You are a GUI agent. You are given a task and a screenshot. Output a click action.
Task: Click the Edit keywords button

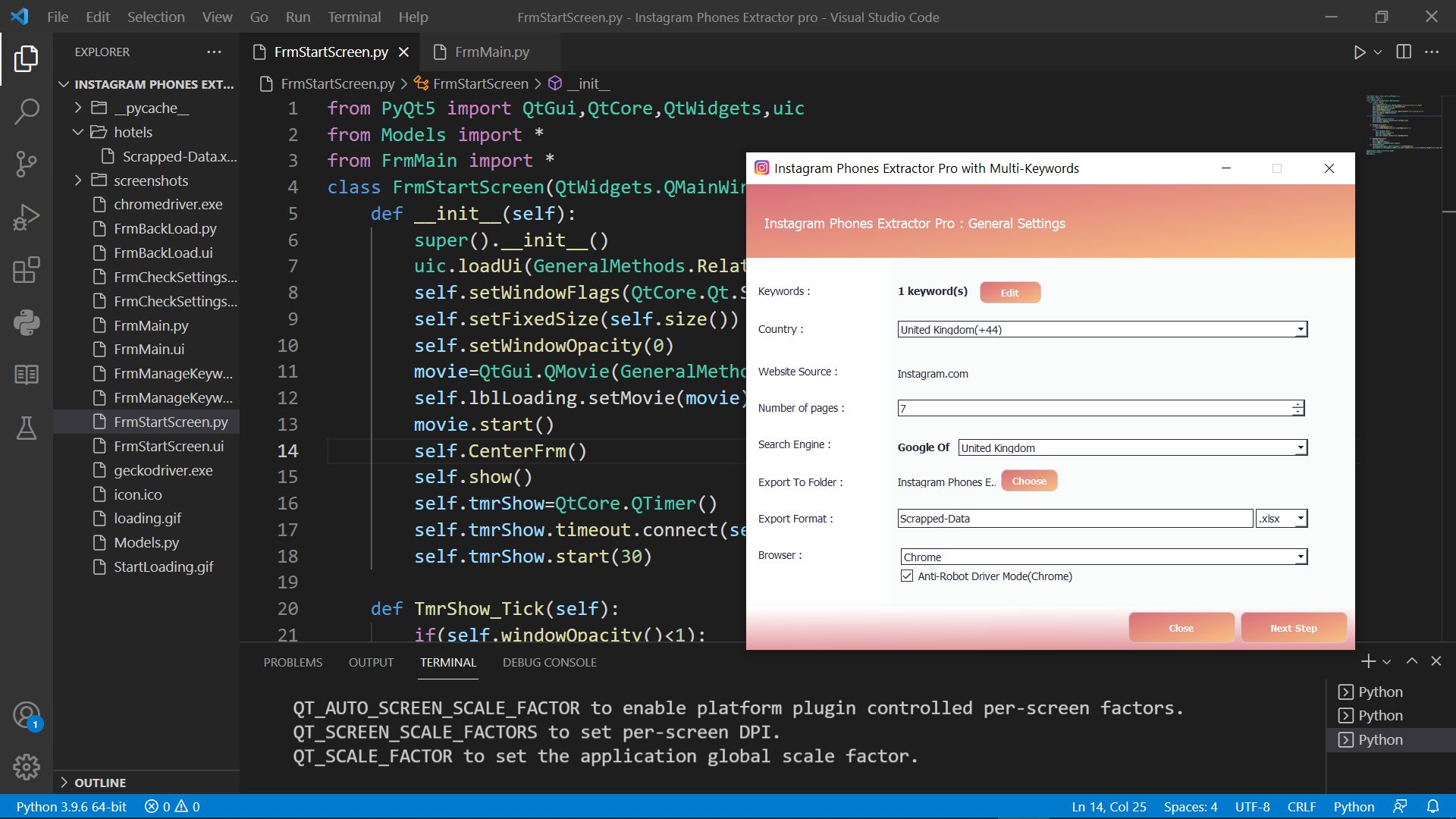click(1009, 293)
